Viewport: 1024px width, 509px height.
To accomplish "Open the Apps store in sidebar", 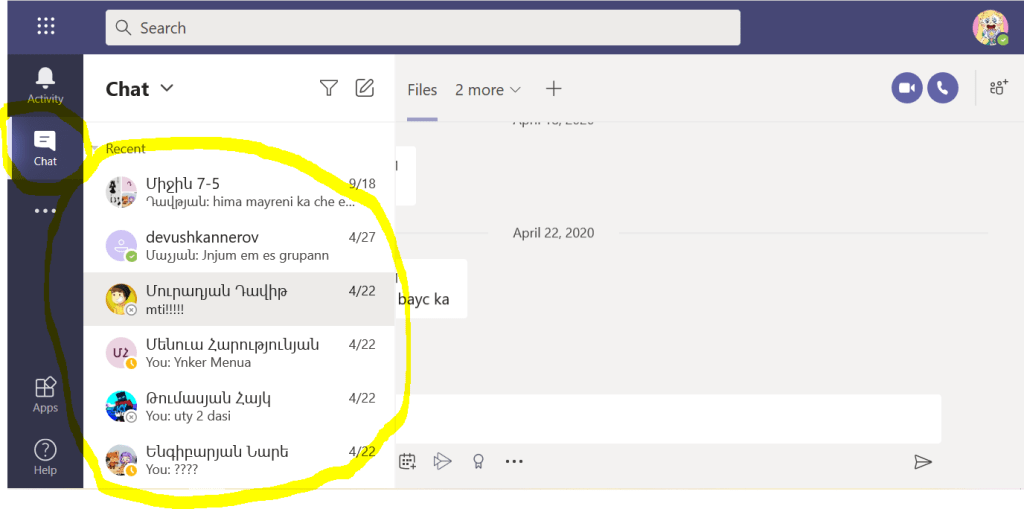I will click(x=45, y=394).
